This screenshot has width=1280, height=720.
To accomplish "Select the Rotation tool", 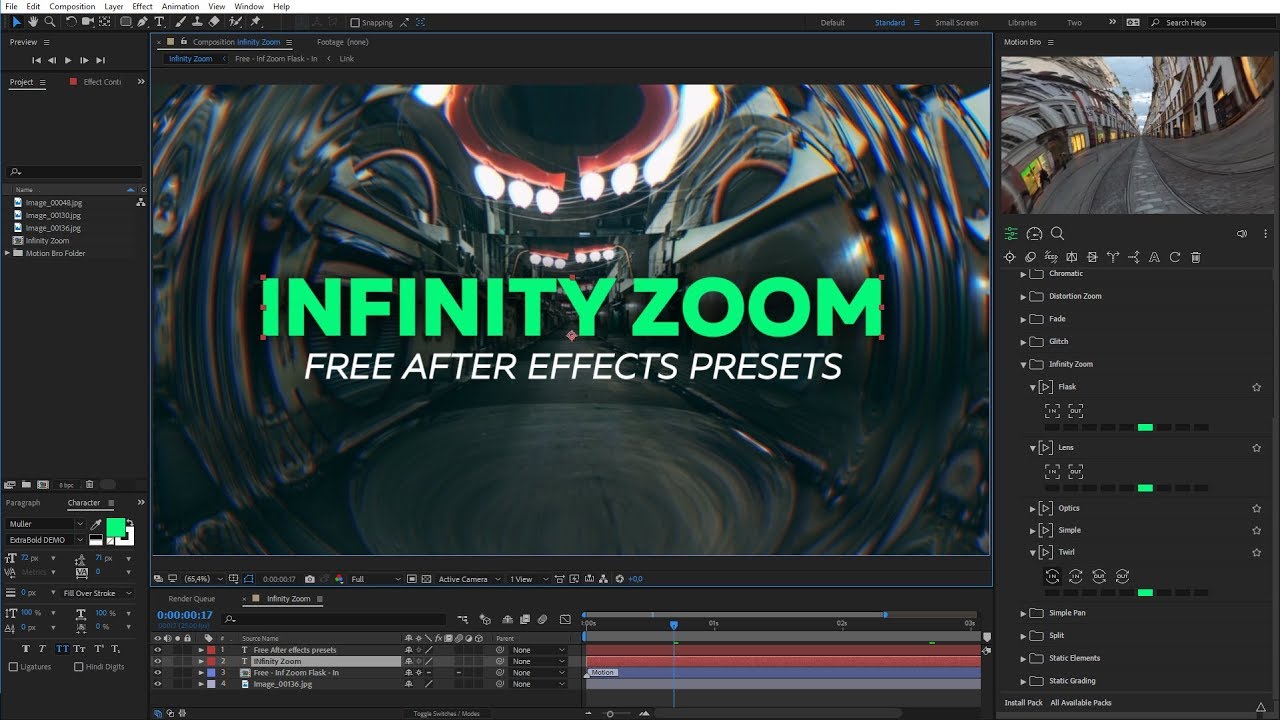I will [x=71, y=21].
